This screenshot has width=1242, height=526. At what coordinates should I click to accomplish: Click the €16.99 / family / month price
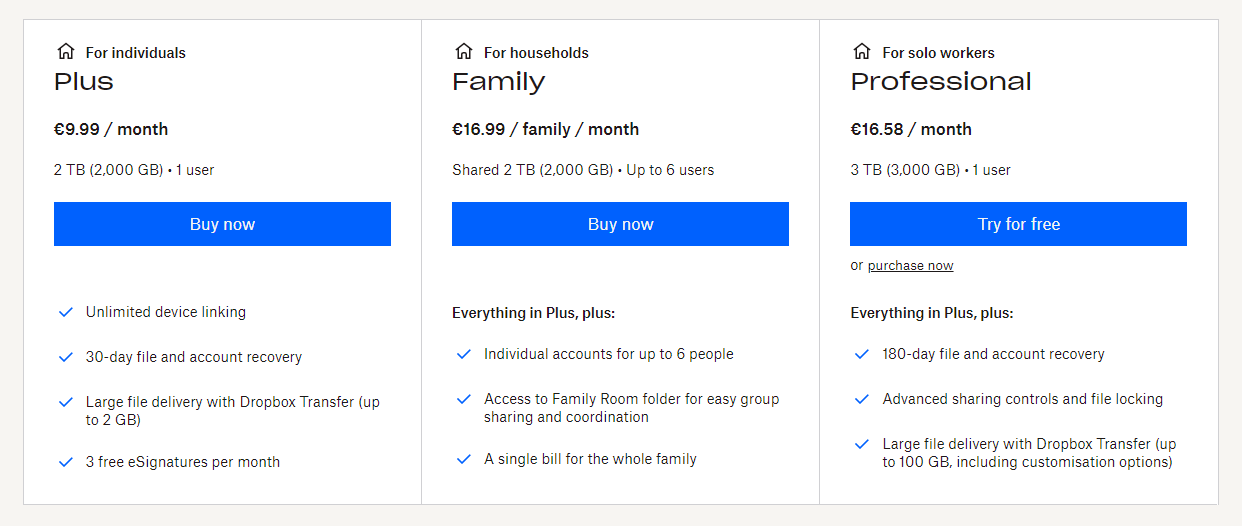click(545, 129)
